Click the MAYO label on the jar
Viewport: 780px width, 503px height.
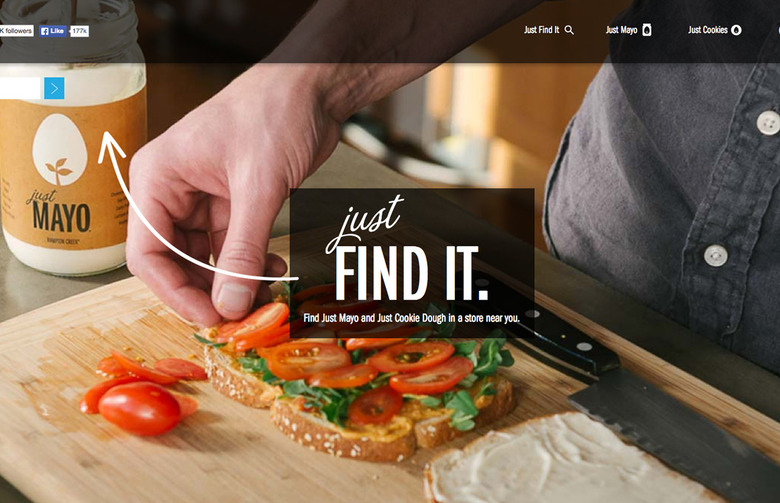62,217
